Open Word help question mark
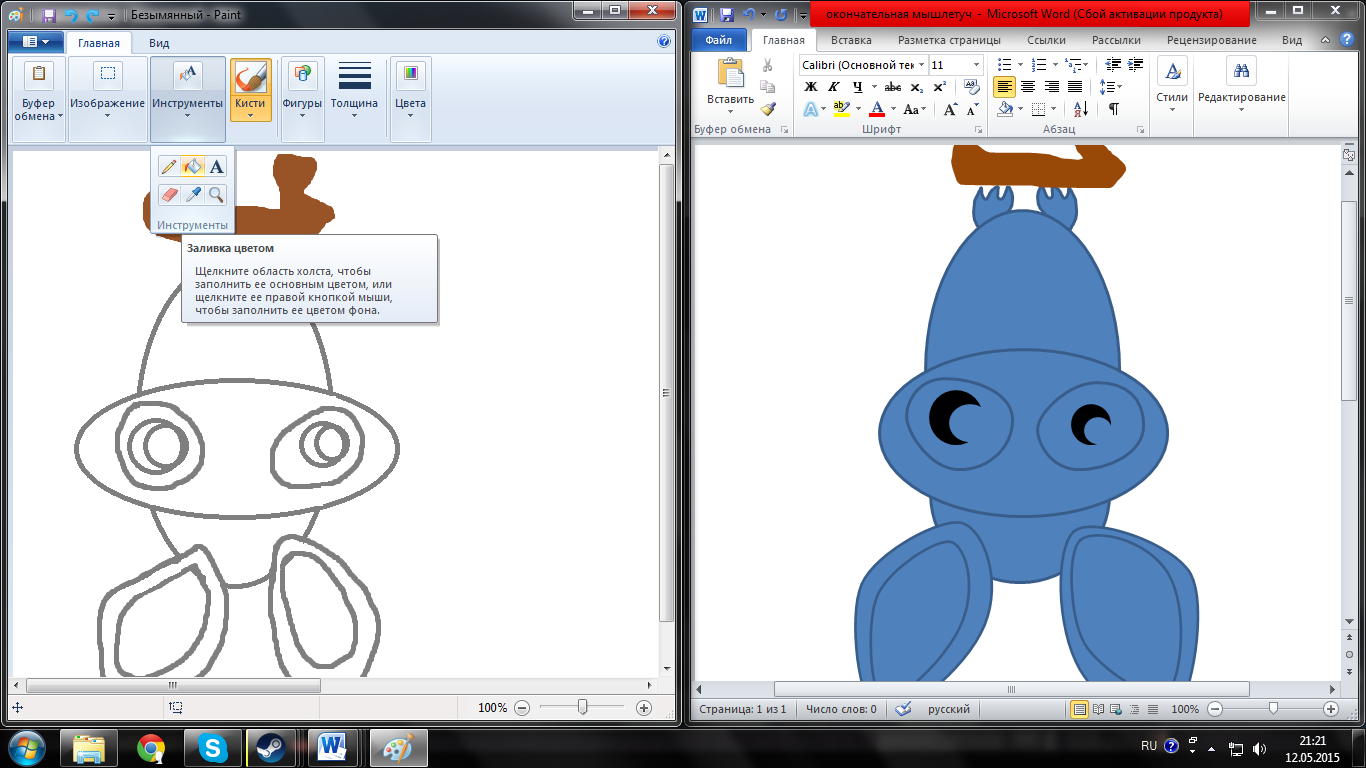Image resolution: width=1366 pixels, height=768 pixels. 1345,41
